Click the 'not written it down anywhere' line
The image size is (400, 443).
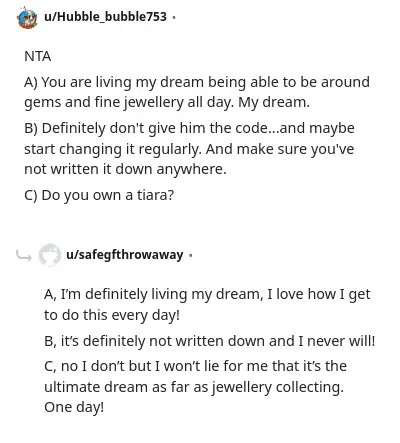[125, 169]
